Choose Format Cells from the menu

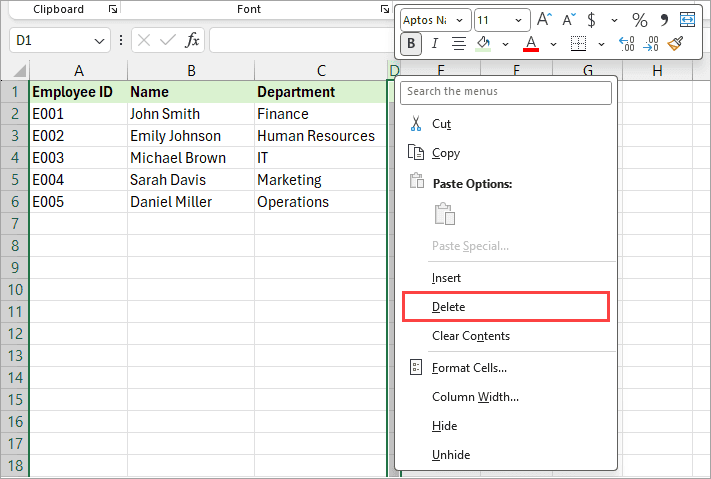pos(506,367)
